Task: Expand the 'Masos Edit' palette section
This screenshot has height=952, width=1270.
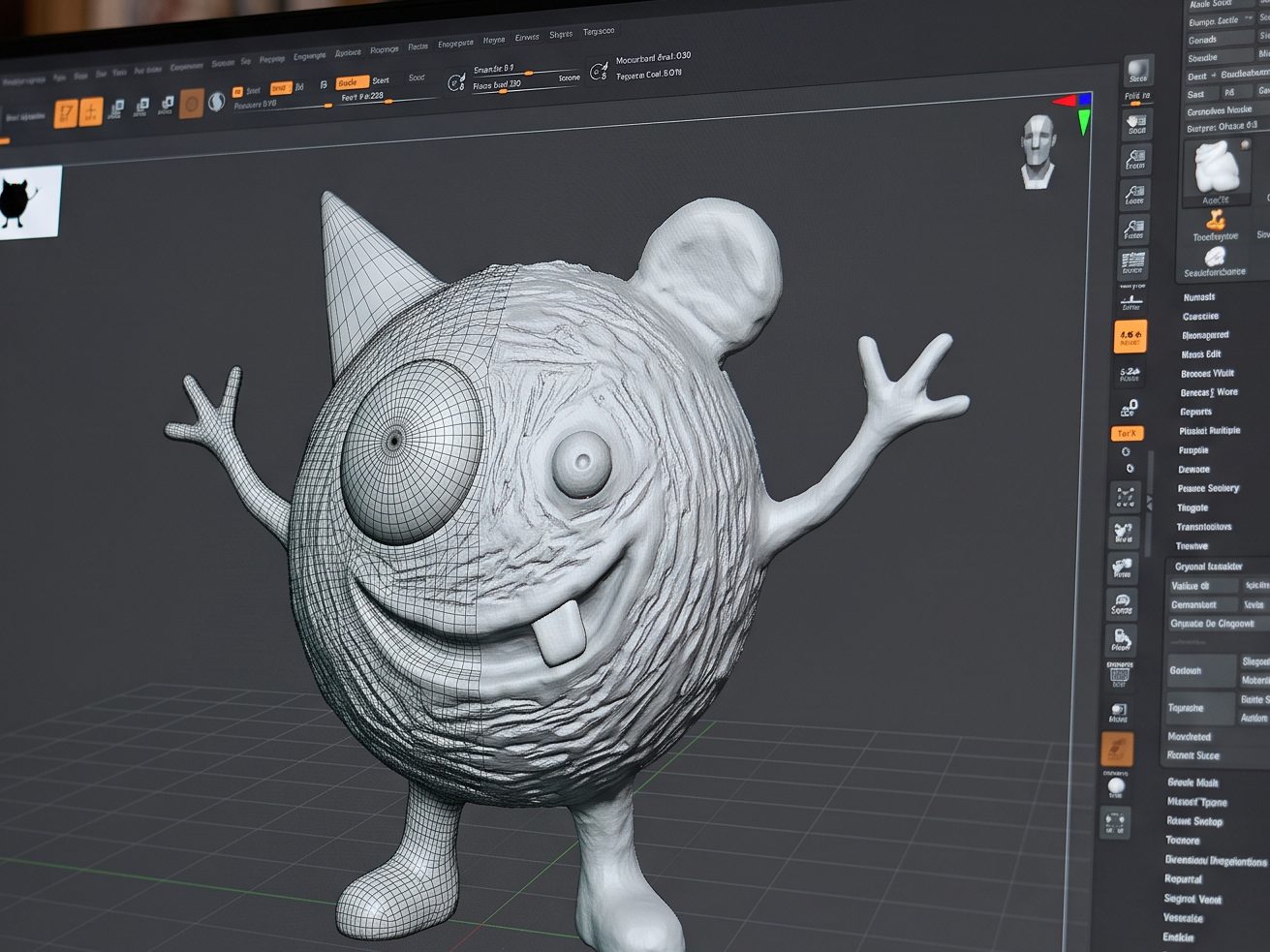Action: tap(1201, 354)
